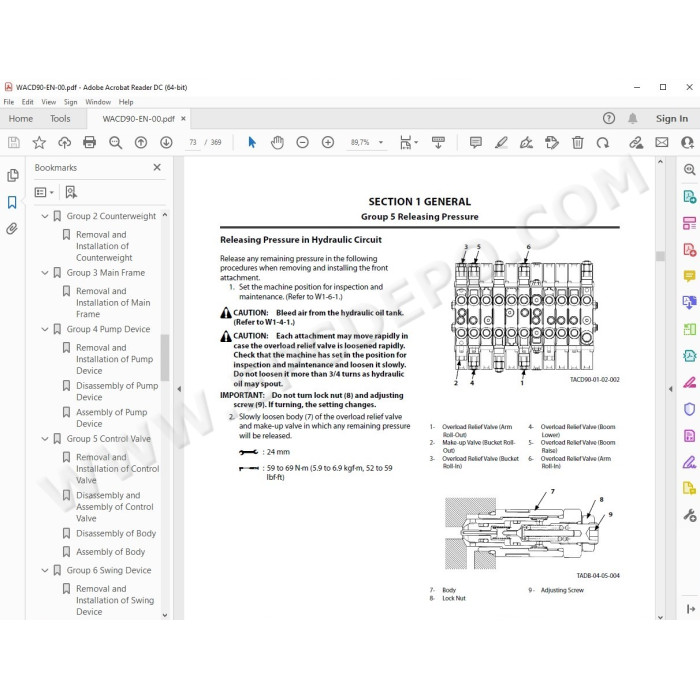Close the WACD90-EN-00.pdf tab
The width and height of the screenshot is (700, 700).
pos(183,119)
